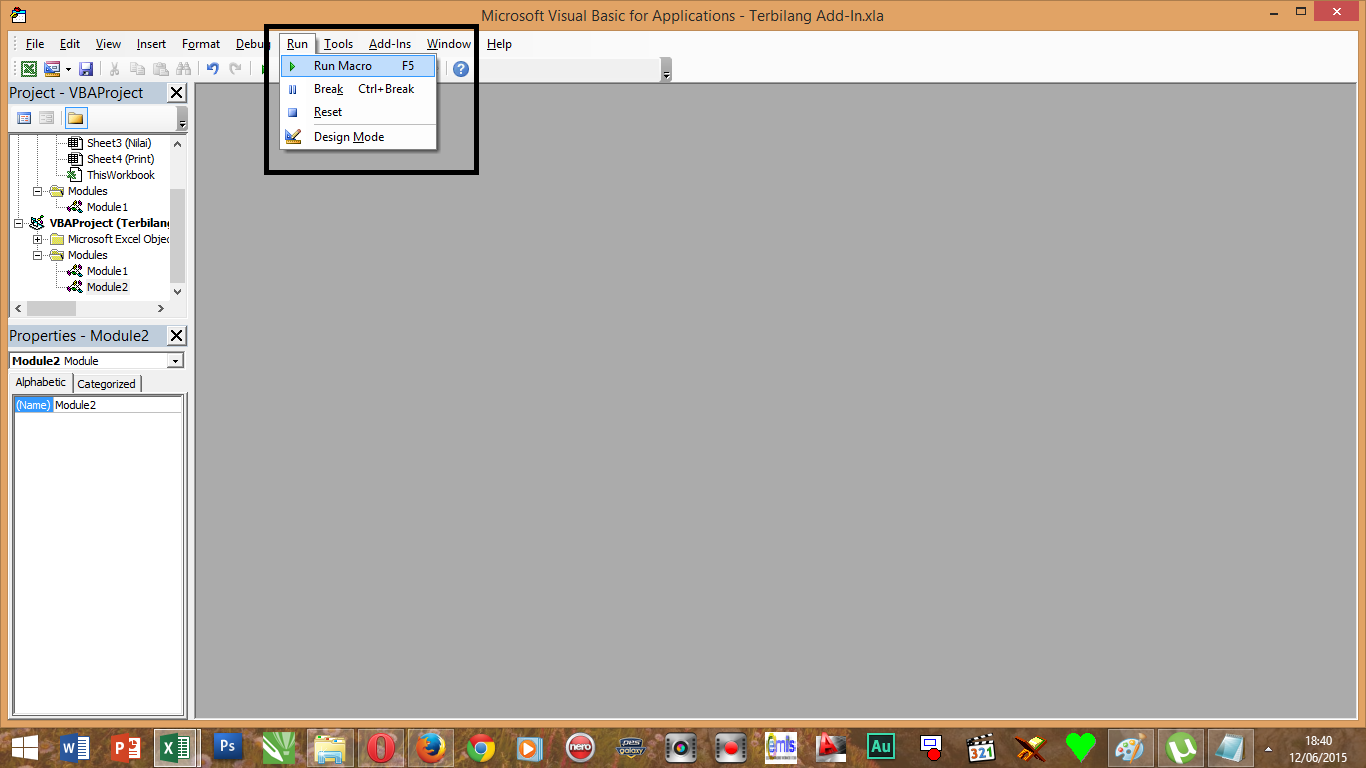Click the View Code icon in Project panel
The image size is (1366, 768).
pos(24,118)
